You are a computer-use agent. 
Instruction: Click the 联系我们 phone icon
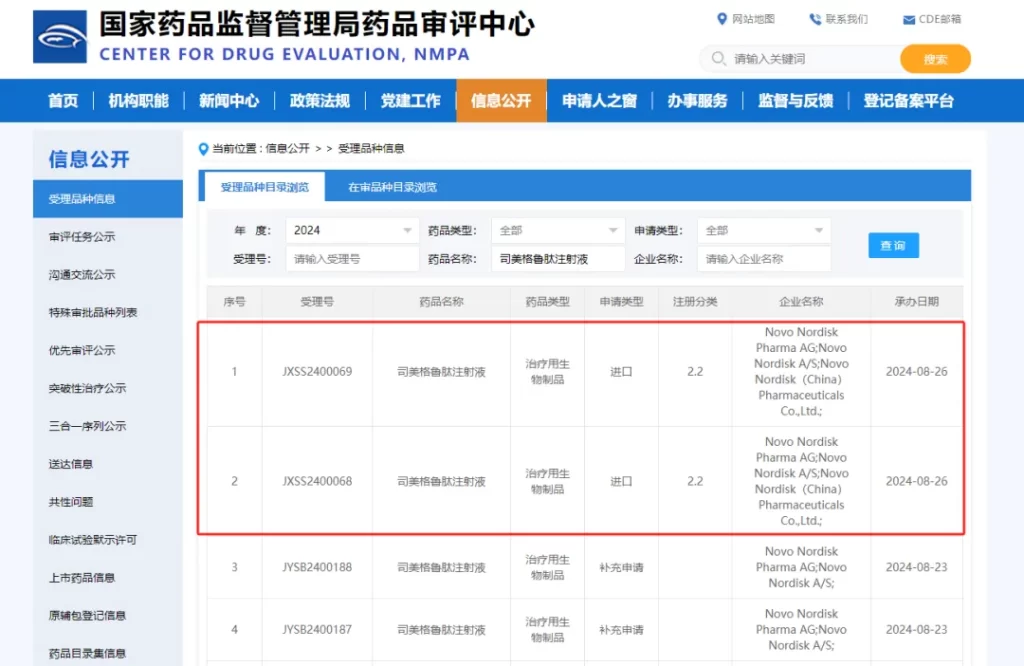tap(815, 19)
